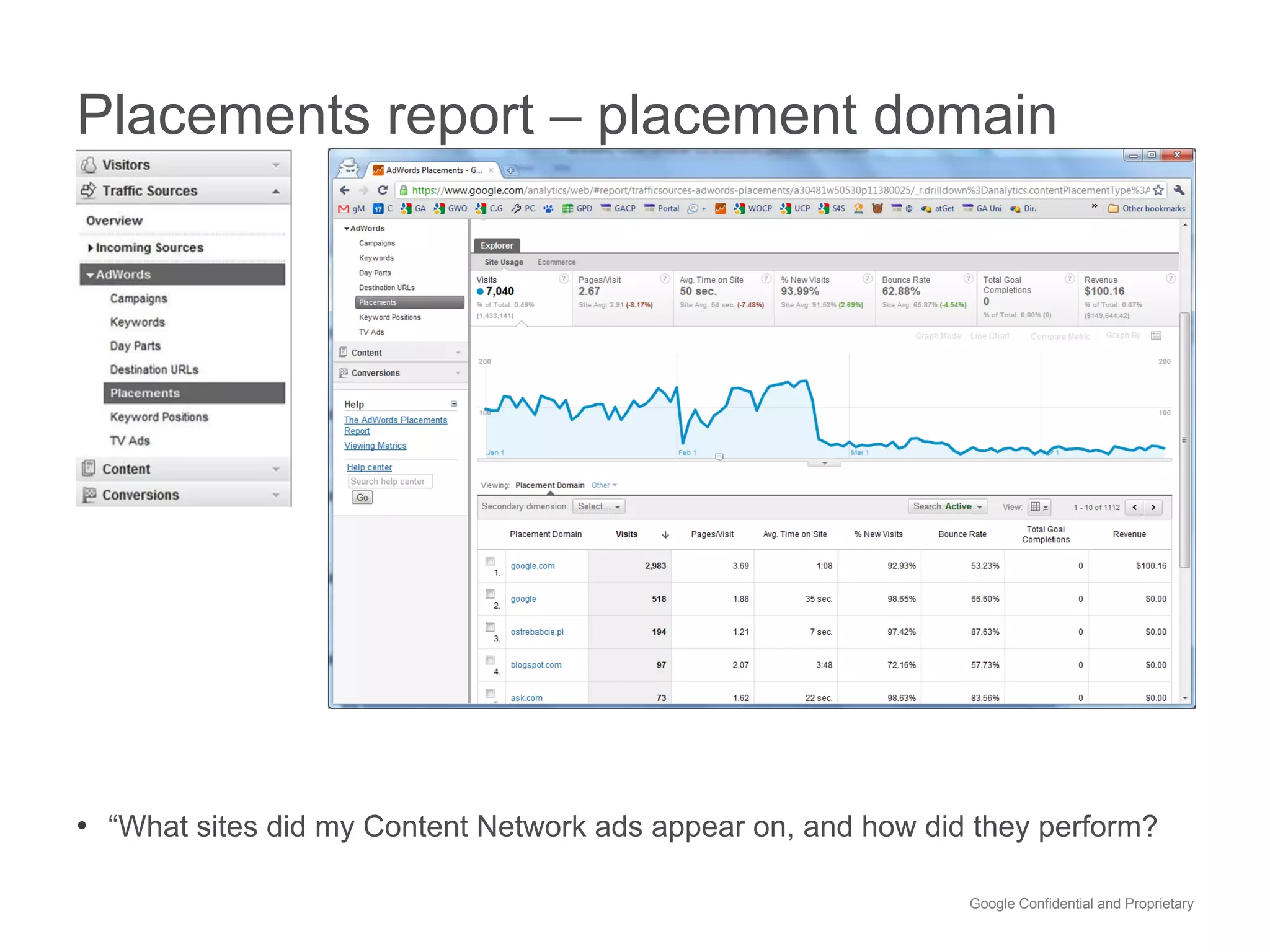Click the chart annotation icon below graph
This screenshot has height=952, width=1270.
719,457
